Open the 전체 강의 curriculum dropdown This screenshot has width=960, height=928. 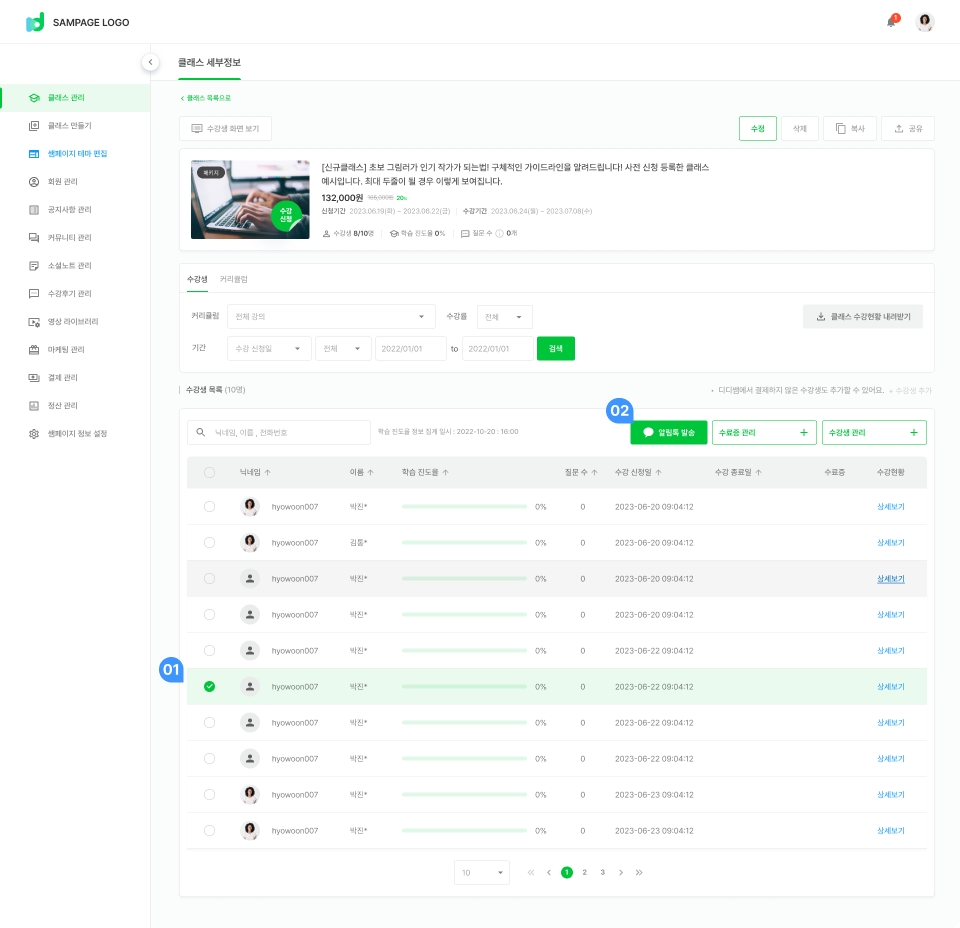click(x=330, y=317)
